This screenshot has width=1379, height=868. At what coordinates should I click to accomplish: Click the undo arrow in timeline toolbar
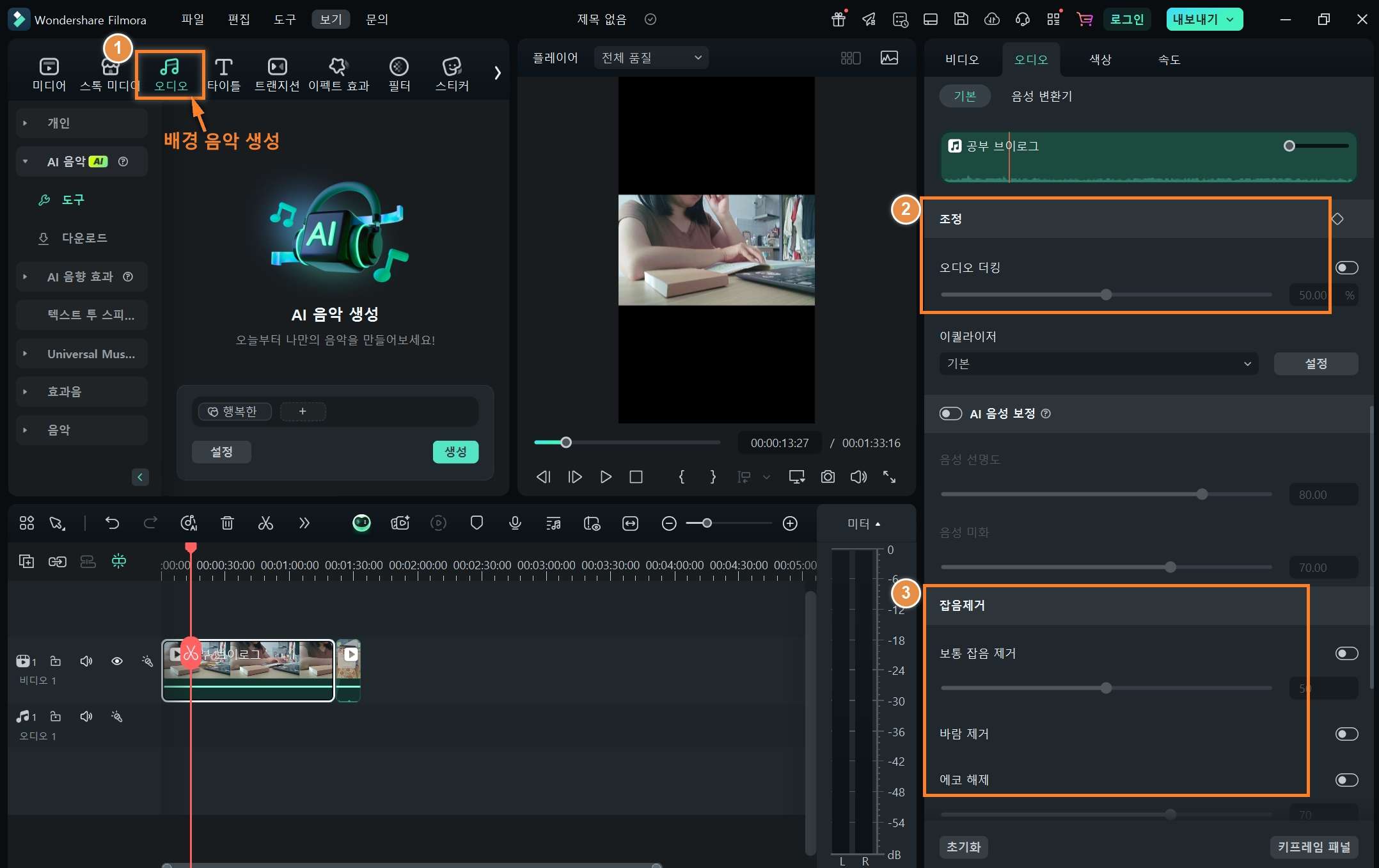(112, 523)
